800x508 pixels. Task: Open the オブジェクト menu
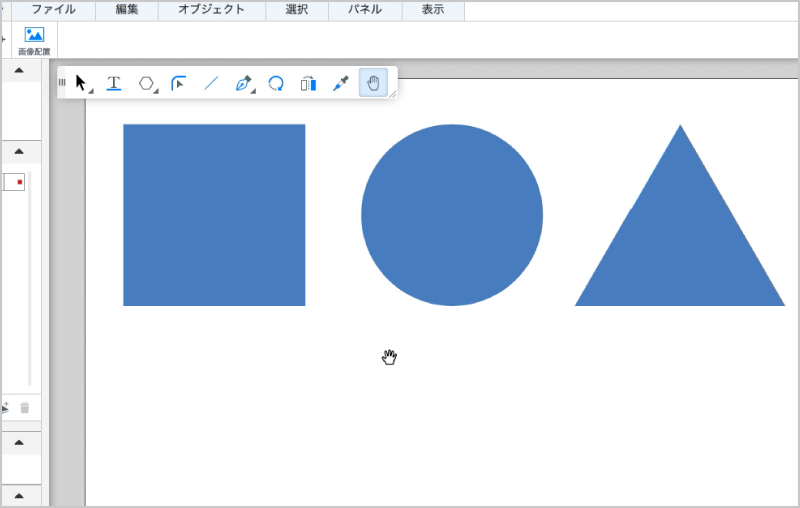click(212, 10)
